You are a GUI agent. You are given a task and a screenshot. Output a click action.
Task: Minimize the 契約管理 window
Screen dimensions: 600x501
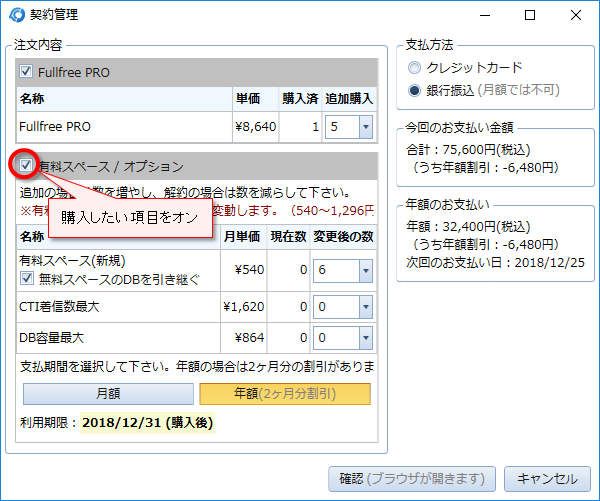(485, 15)
